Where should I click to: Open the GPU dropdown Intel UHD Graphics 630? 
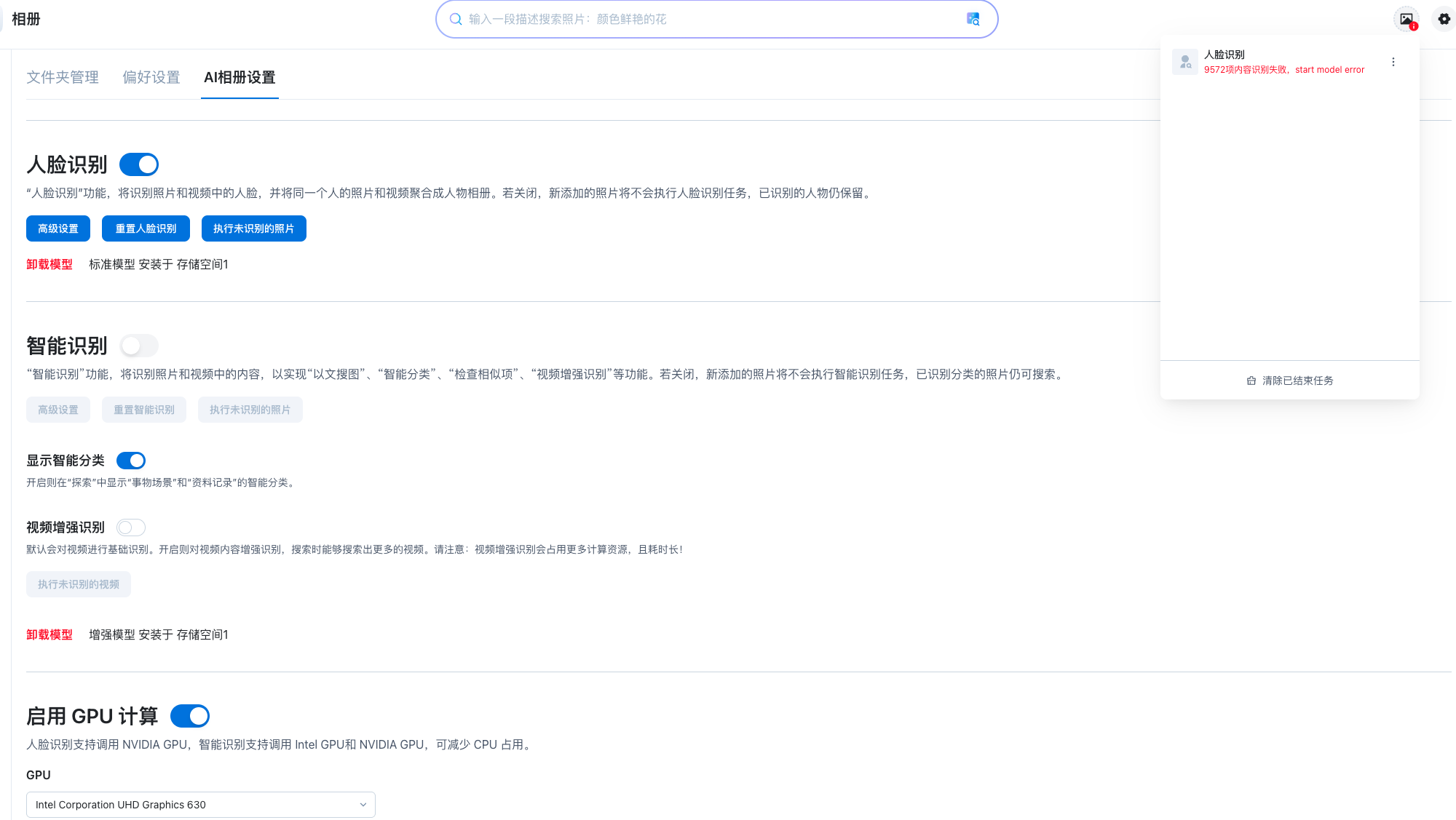[201, 805]
